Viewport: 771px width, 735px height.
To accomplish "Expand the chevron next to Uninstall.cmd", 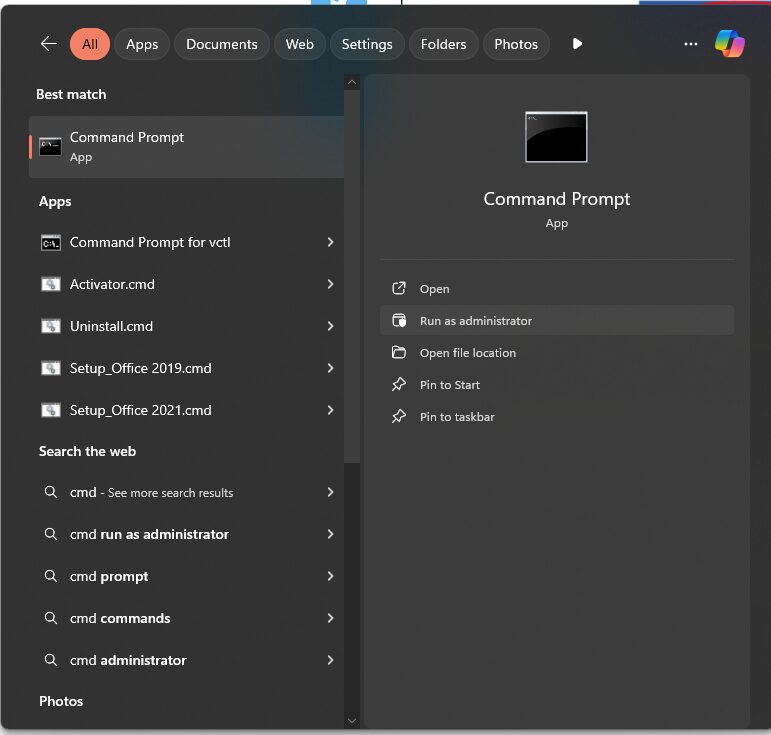I will (330, 326).
